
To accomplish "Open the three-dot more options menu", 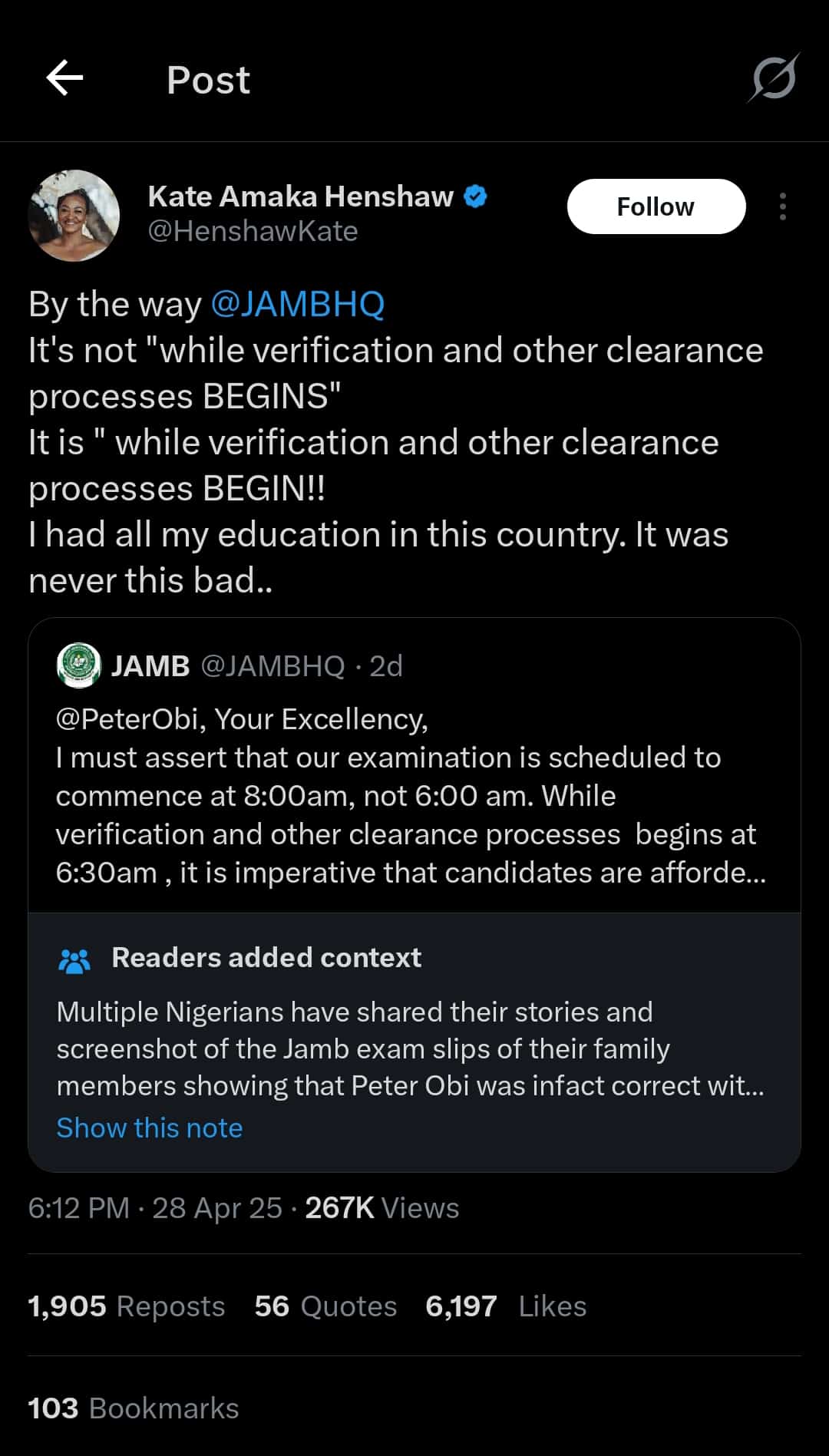I will coord(782,206).
